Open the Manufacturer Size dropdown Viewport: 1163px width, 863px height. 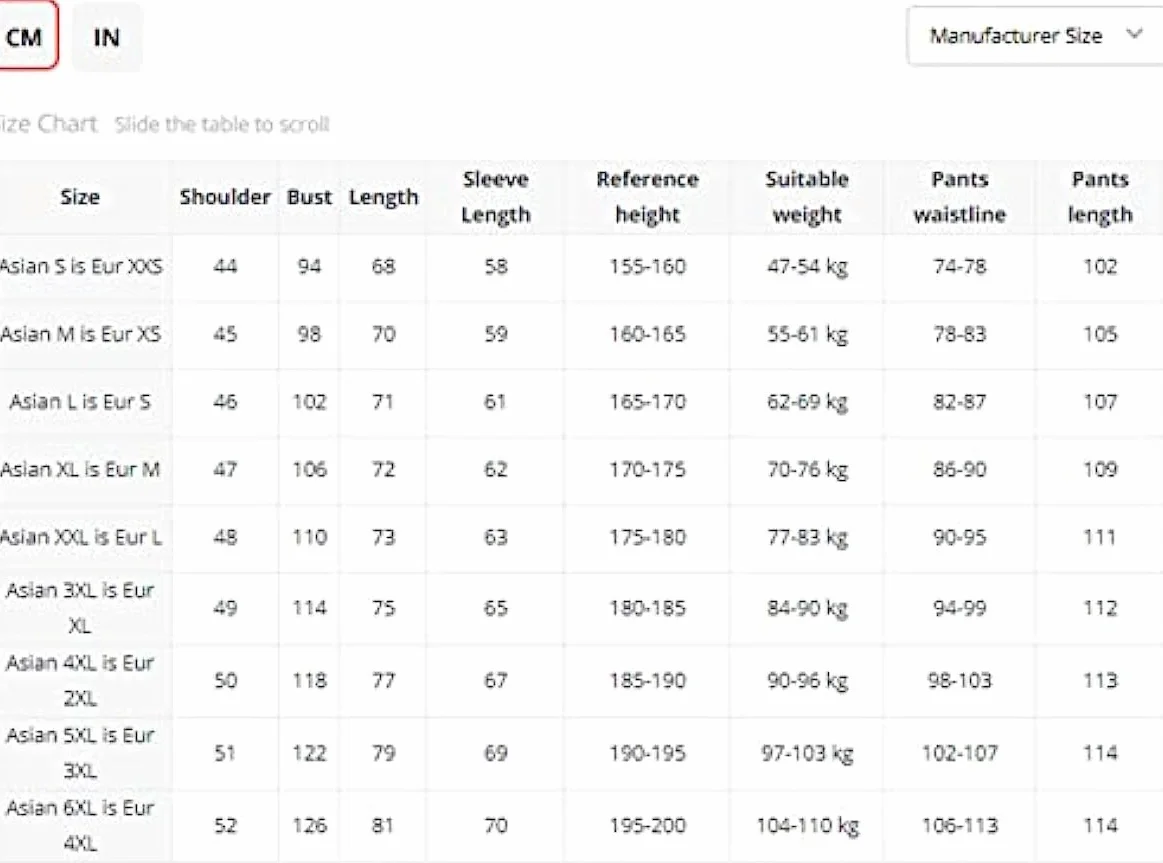[1035, 36]
